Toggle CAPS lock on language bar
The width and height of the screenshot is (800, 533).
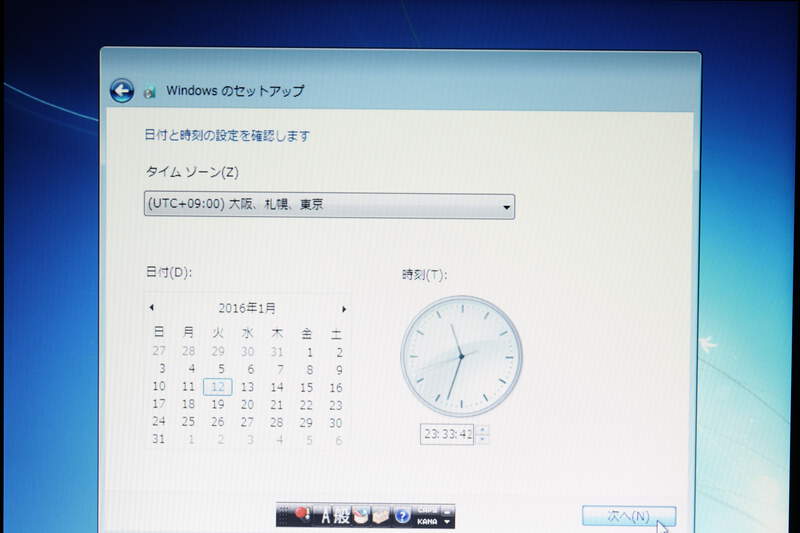(x=427, y=510)
